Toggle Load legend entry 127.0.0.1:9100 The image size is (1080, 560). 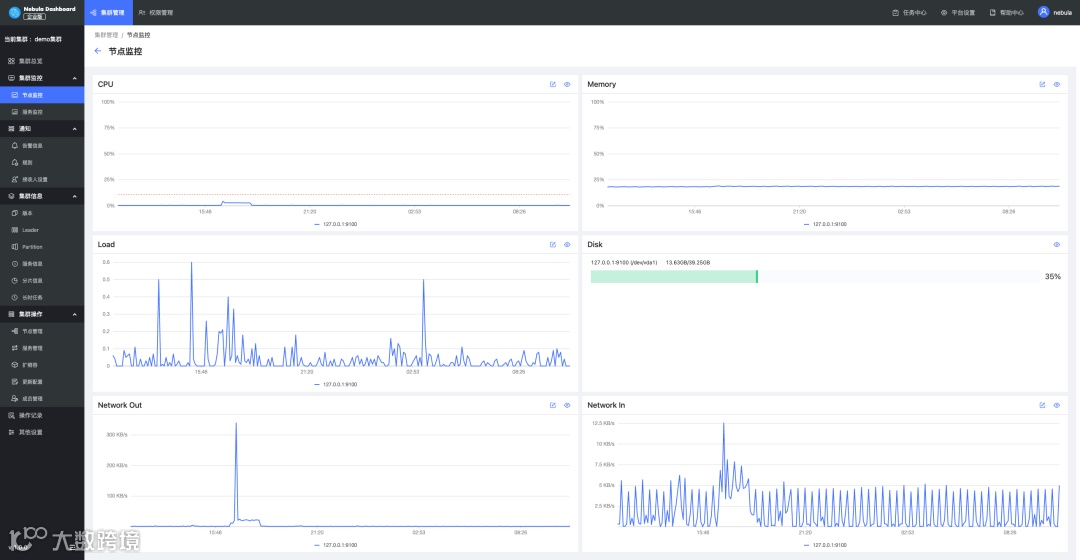coord(335,384)
